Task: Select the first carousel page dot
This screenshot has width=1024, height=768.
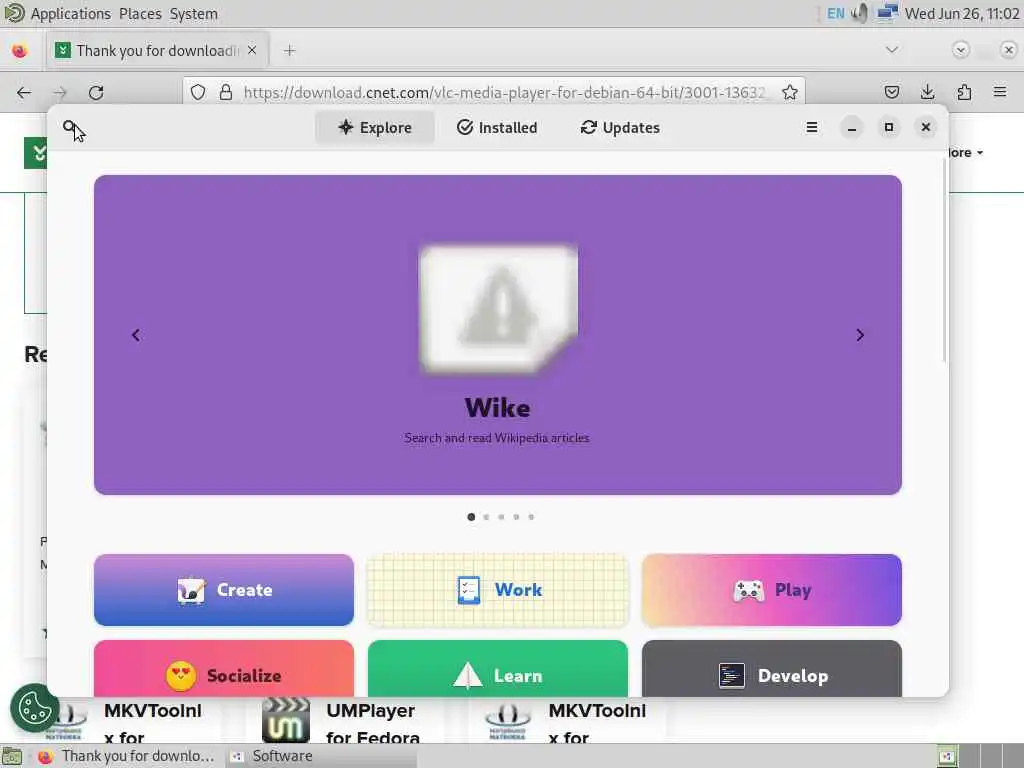Action: (471, 517)
